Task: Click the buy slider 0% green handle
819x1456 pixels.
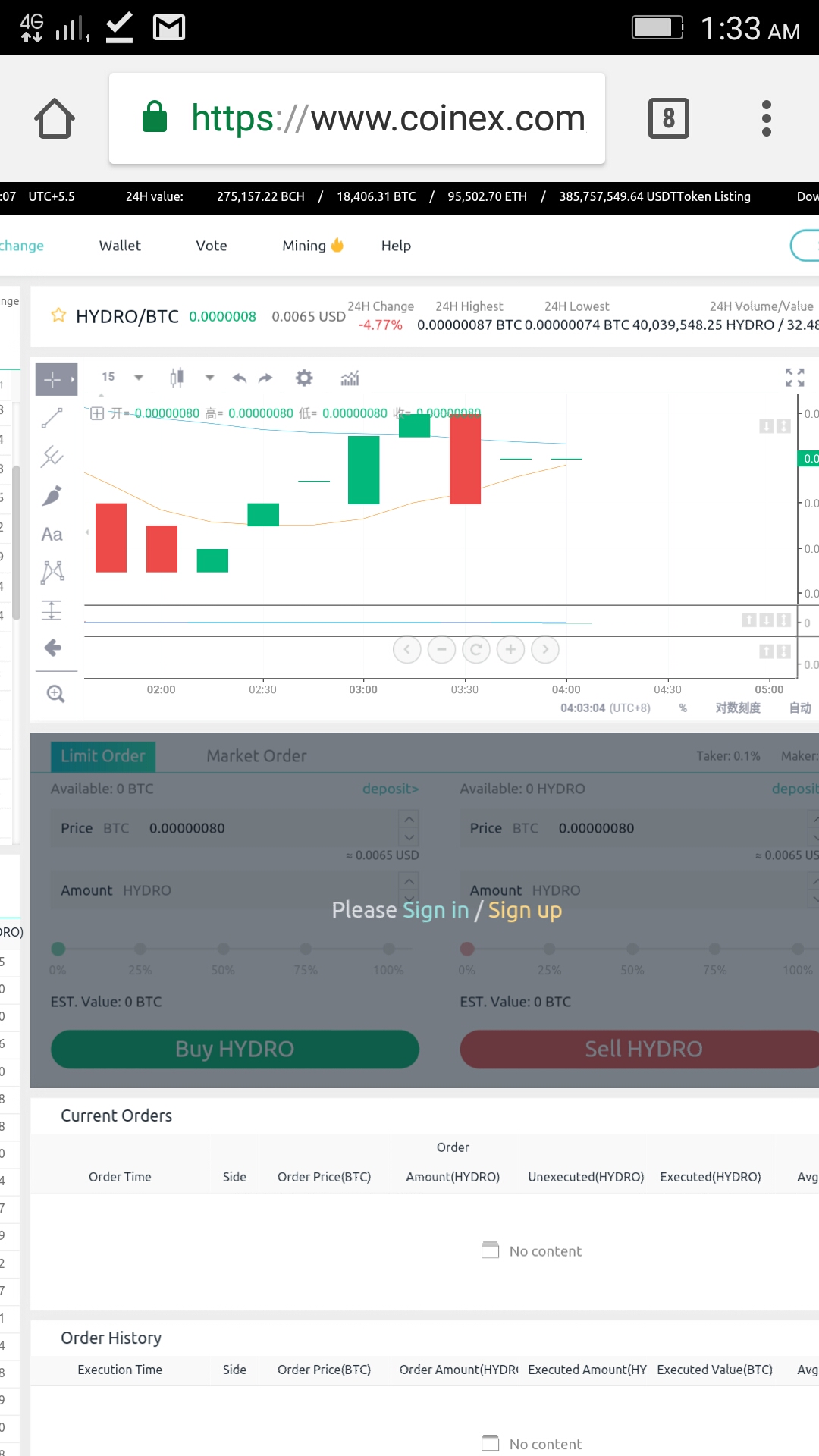Action: coord(58,949)
